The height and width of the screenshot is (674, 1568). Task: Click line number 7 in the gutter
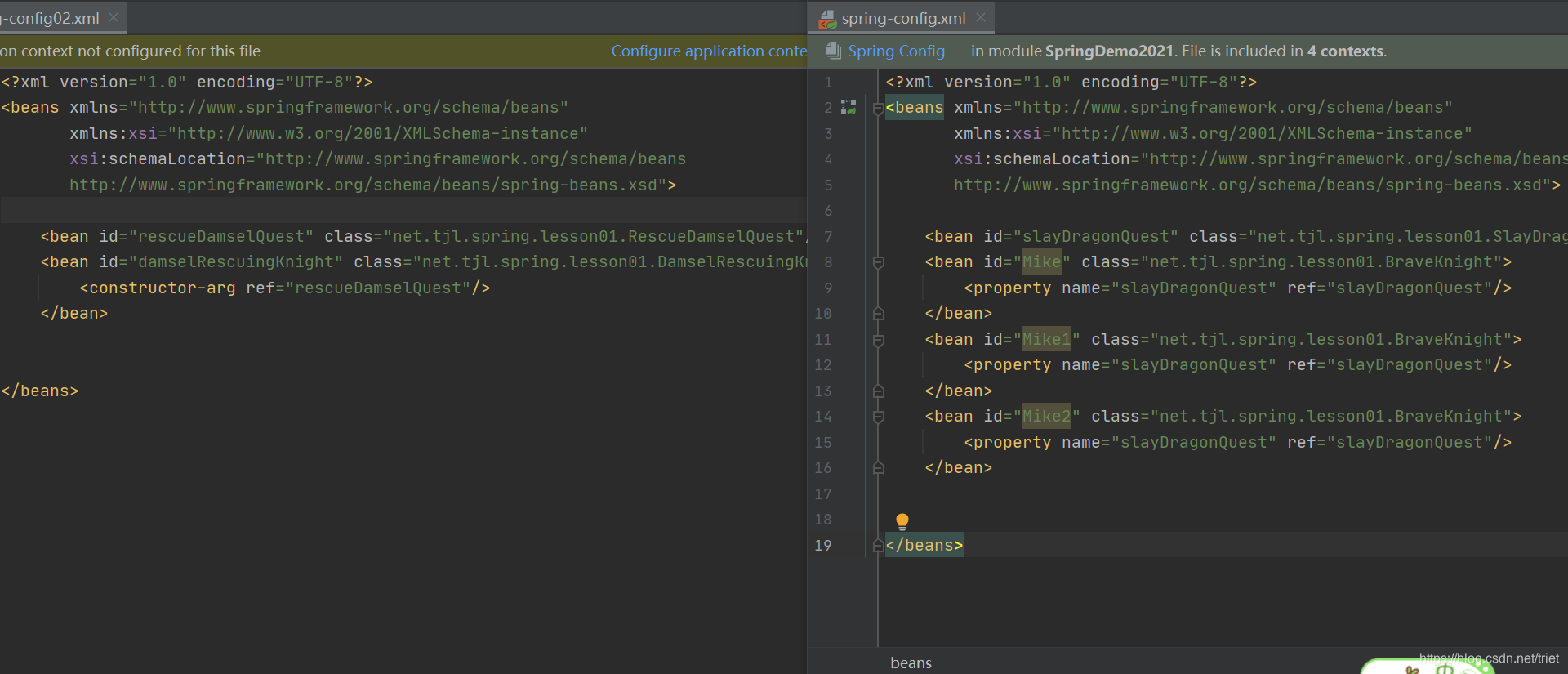828,236
